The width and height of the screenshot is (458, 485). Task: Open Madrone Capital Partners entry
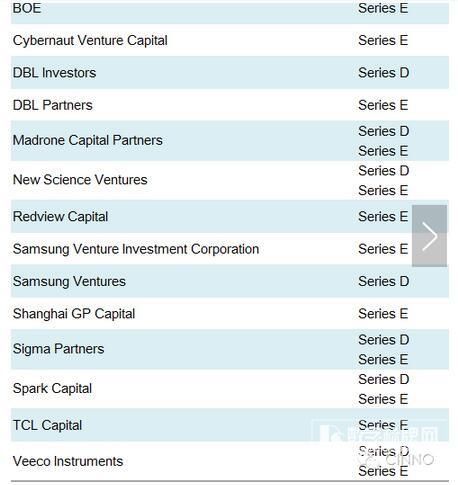pyautogui.click(x=88, y=140)
